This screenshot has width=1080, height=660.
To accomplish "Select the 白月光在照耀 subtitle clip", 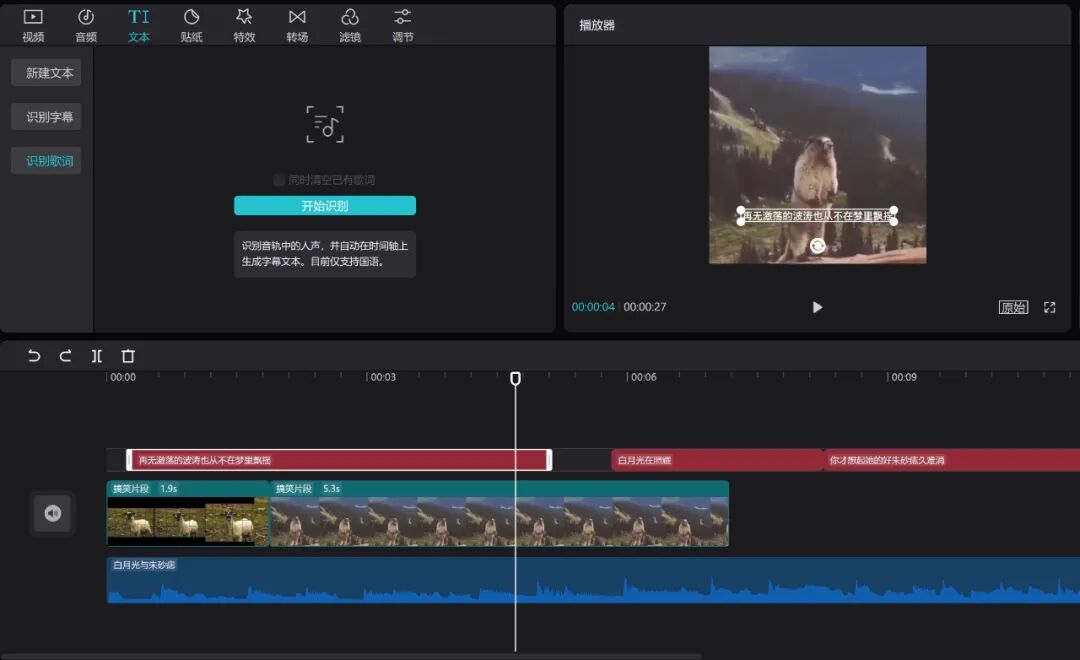I will (x=716, y=460).
